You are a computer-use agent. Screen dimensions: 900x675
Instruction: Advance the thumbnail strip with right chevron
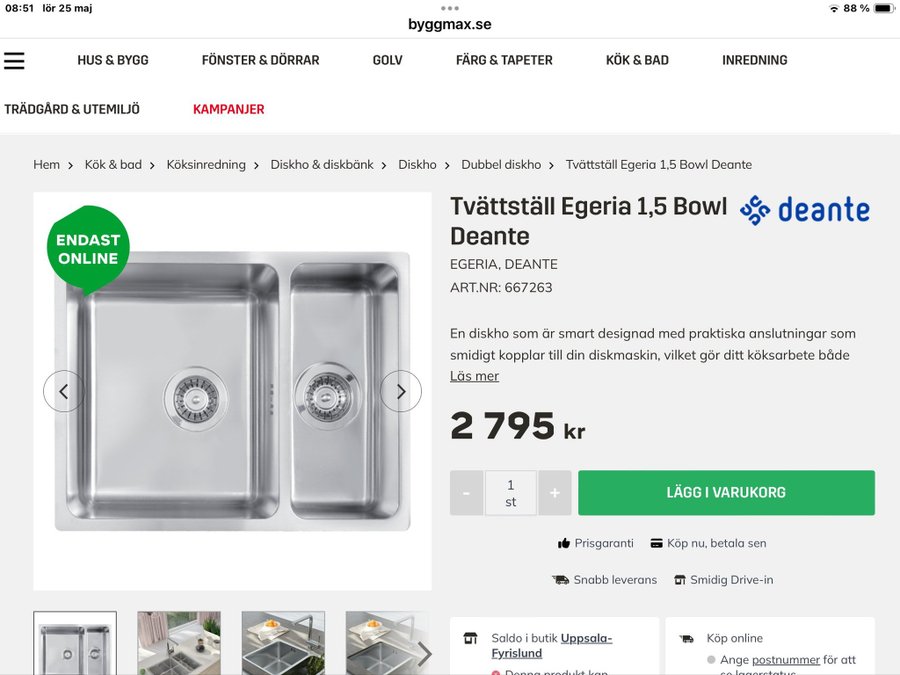pos(425,654)
